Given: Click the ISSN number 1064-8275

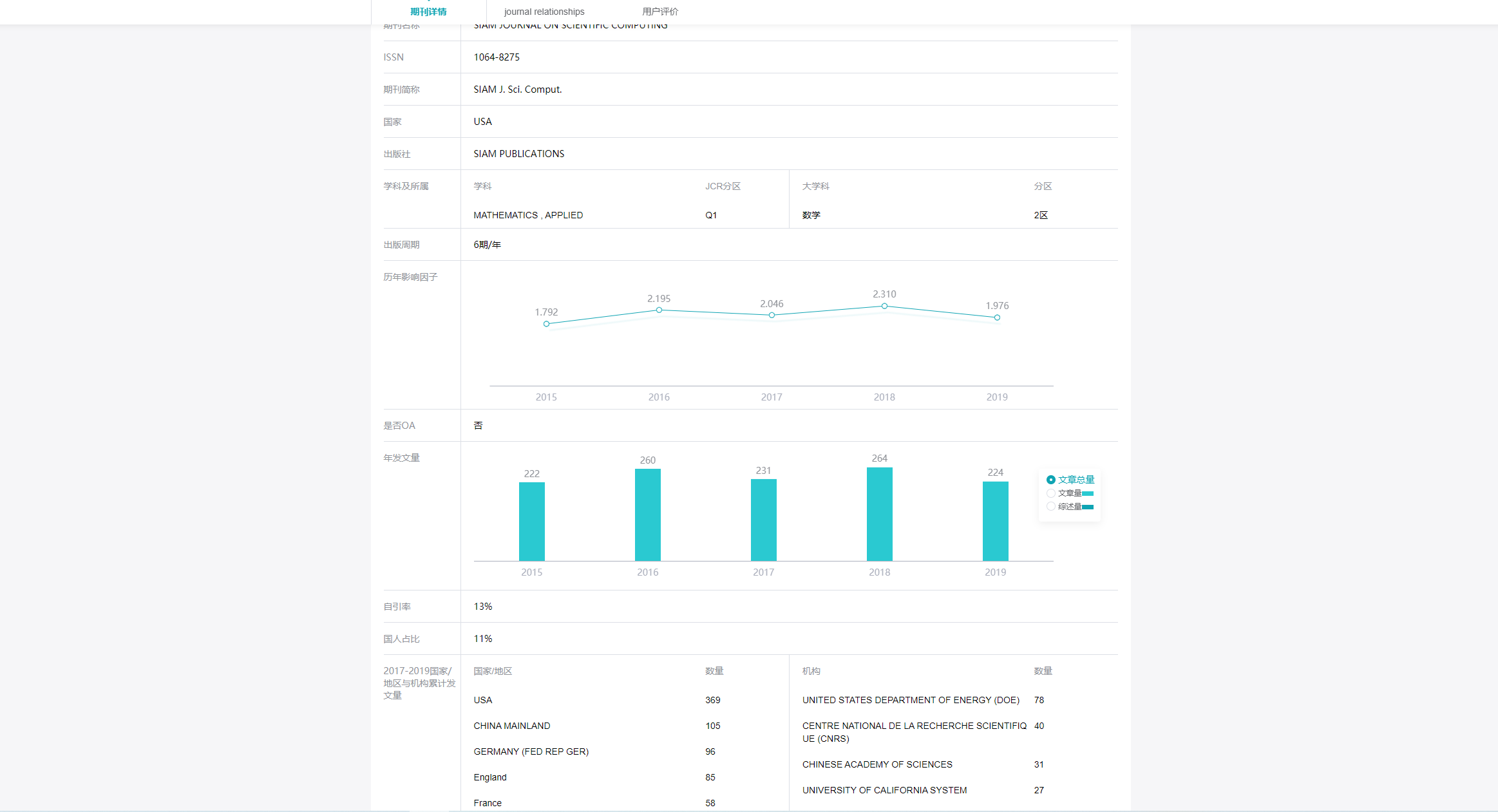Looking at the screenshot, I should pos(497,57).
